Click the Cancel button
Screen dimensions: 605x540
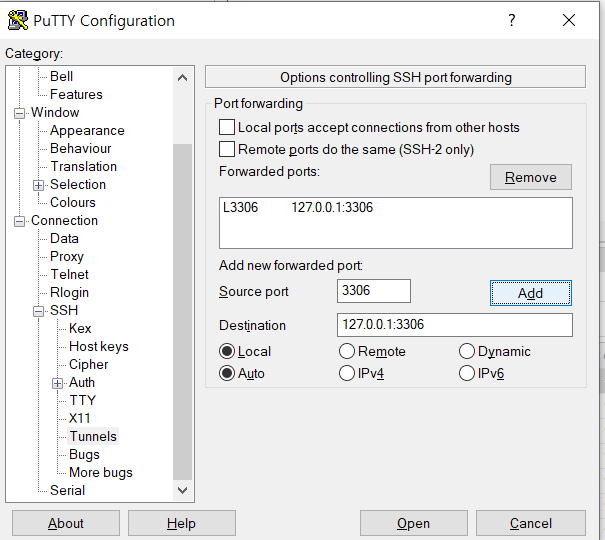(x=531, y=523)
